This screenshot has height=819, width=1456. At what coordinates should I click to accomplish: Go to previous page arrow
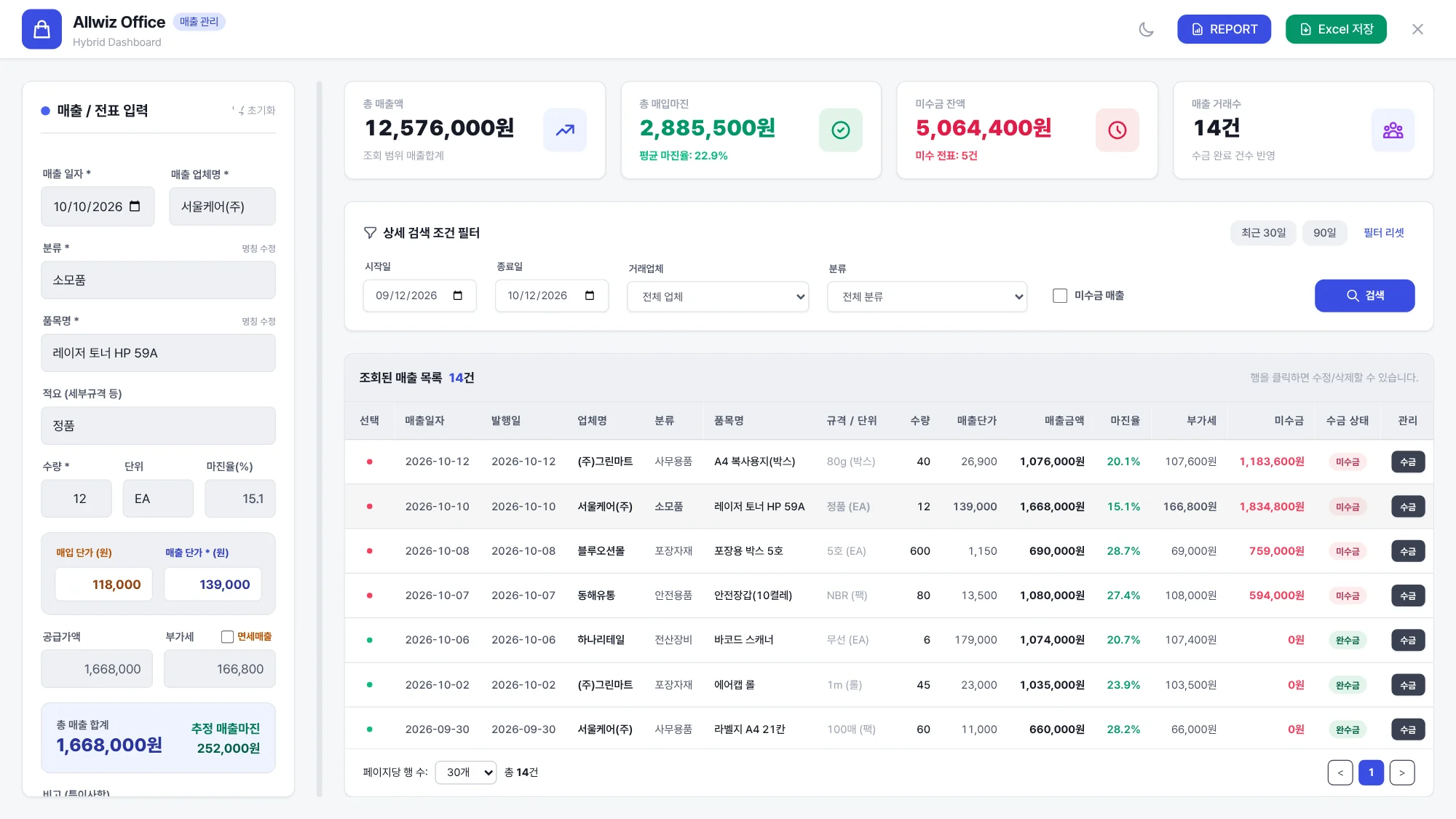1340,773
